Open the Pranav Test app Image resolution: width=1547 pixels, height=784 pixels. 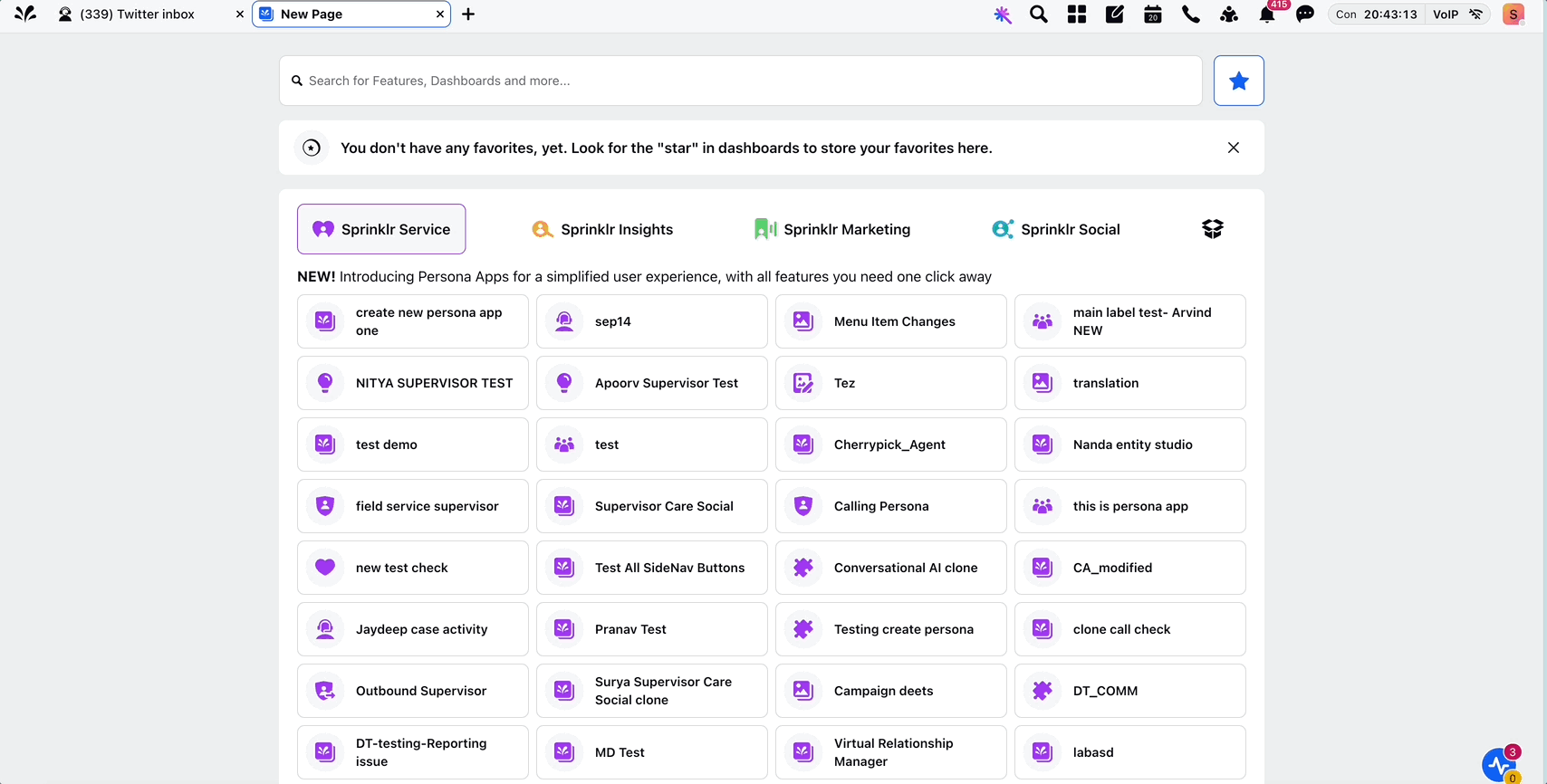651,629
